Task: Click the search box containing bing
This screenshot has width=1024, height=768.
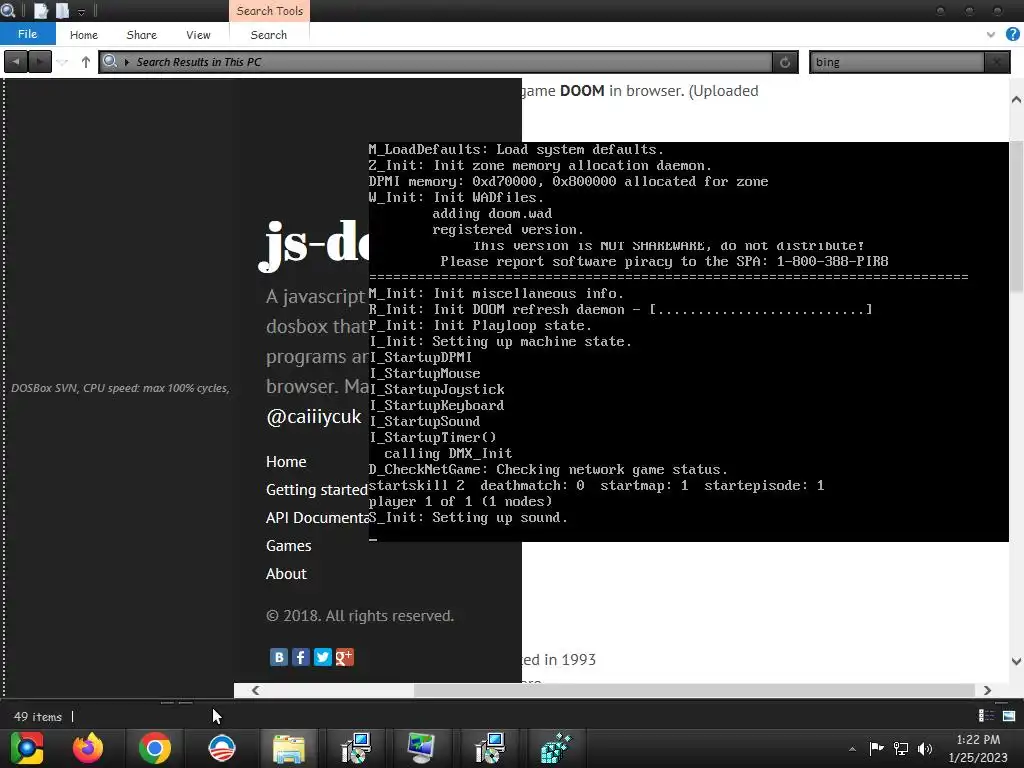Action: pyautogui.click(x=897, y=62)
